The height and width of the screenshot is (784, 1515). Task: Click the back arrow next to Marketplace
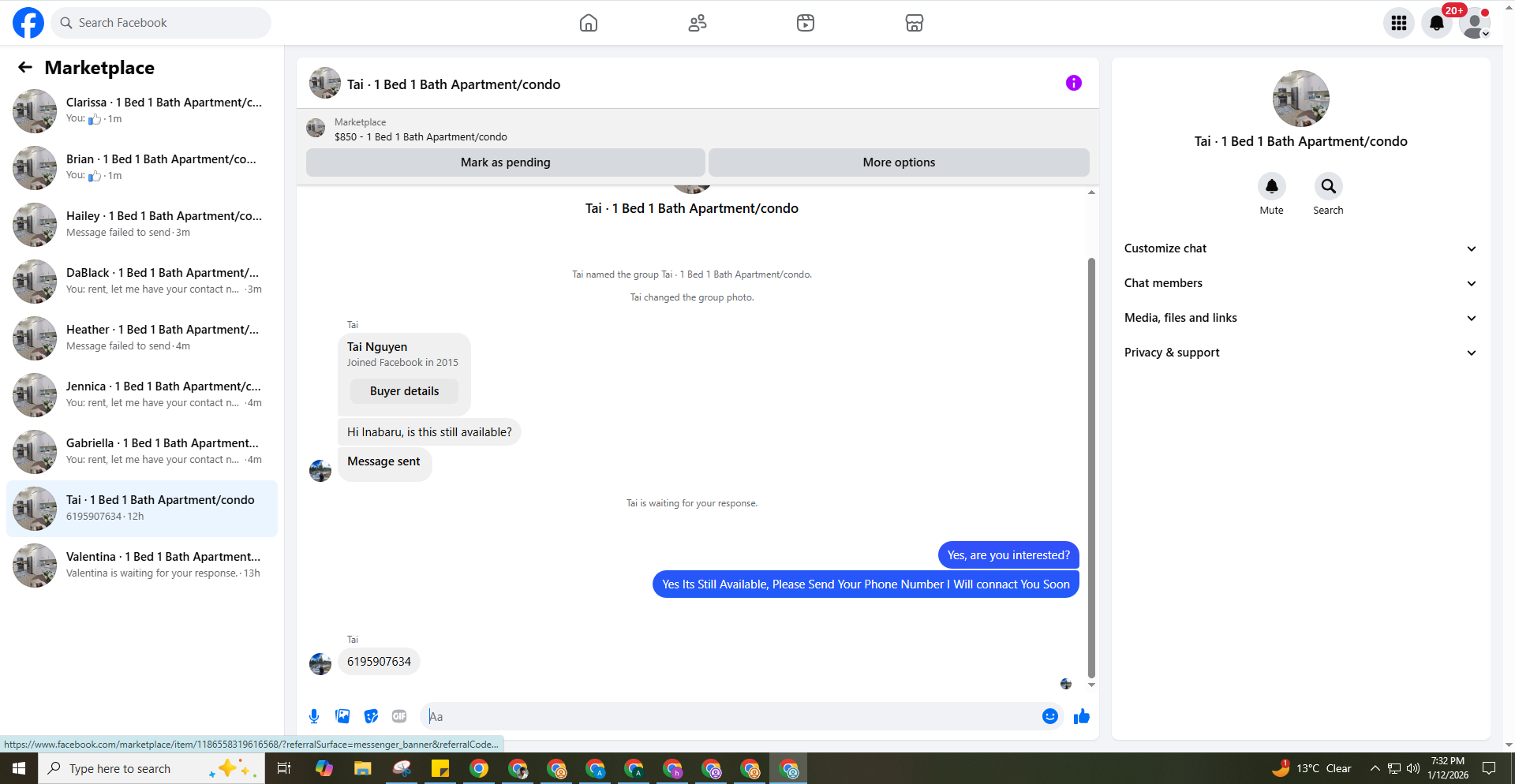pyautogui.click(x=25, y=68)
